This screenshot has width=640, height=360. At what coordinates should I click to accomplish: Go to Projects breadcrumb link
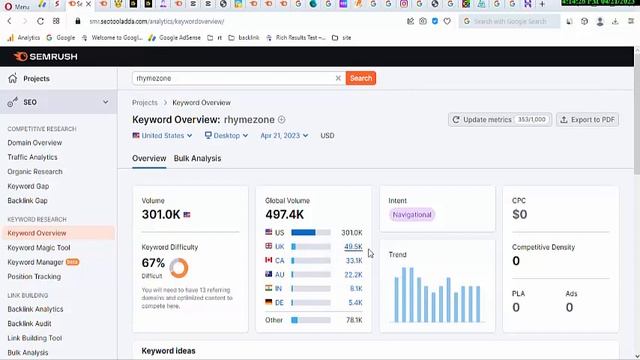144,103
